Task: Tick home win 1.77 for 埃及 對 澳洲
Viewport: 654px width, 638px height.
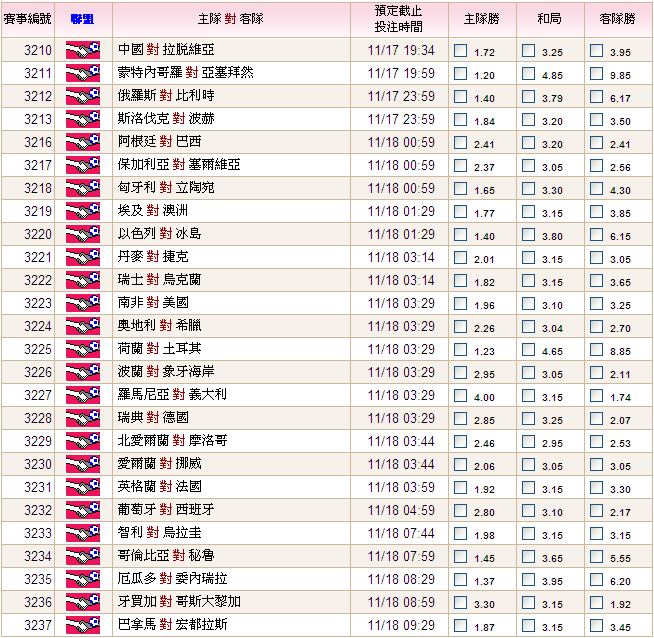Action: tap(460, 211)
